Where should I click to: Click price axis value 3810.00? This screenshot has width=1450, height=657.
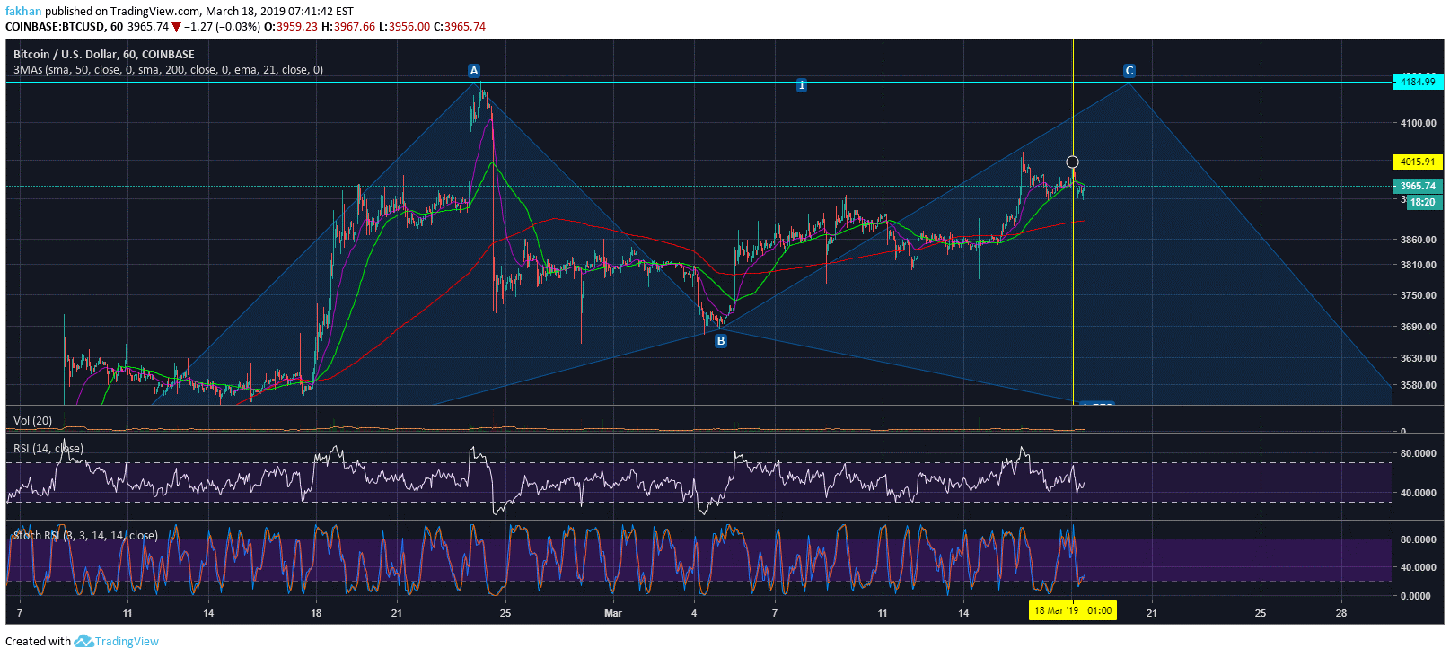[1417, 265]
